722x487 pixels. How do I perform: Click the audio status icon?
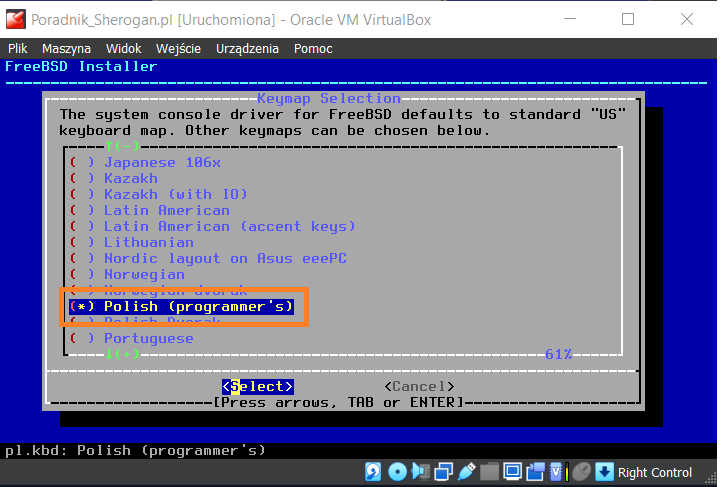click(420, 472)
